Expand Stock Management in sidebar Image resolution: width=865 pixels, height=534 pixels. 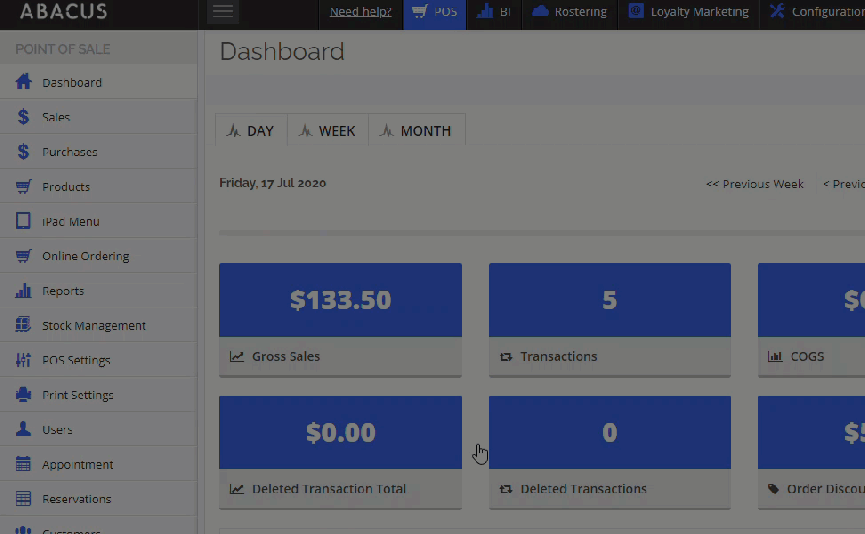tap(94, 326)
